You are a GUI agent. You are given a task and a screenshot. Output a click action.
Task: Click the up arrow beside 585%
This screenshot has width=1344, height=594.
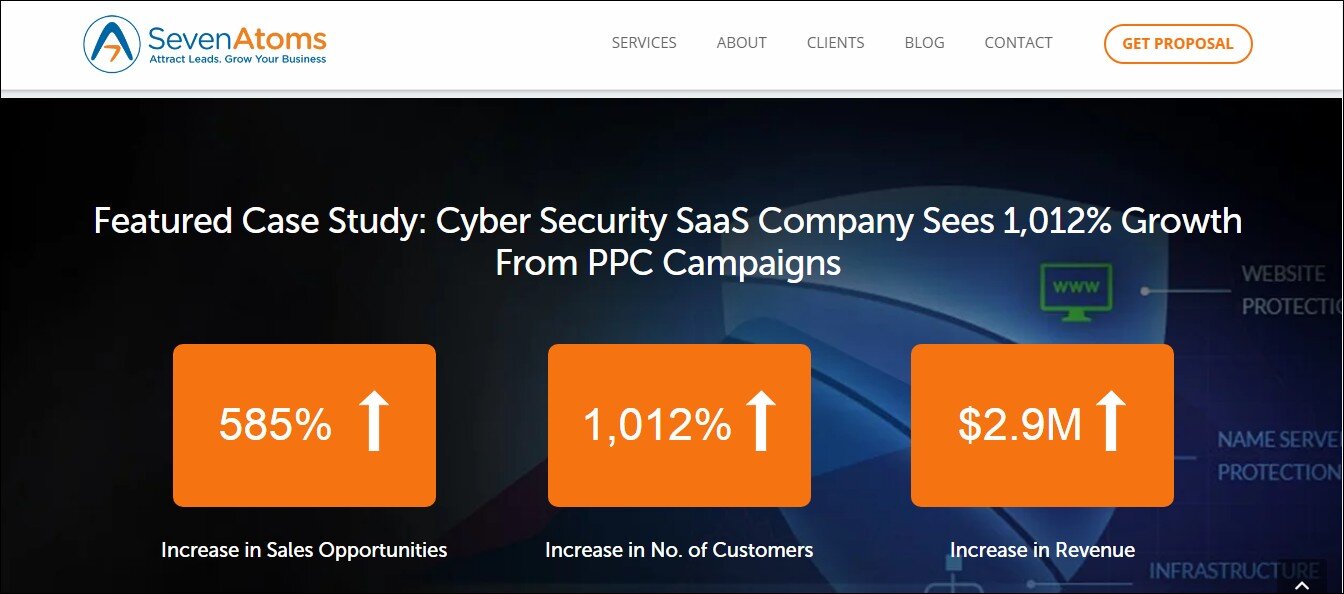(x=373, y=421)
